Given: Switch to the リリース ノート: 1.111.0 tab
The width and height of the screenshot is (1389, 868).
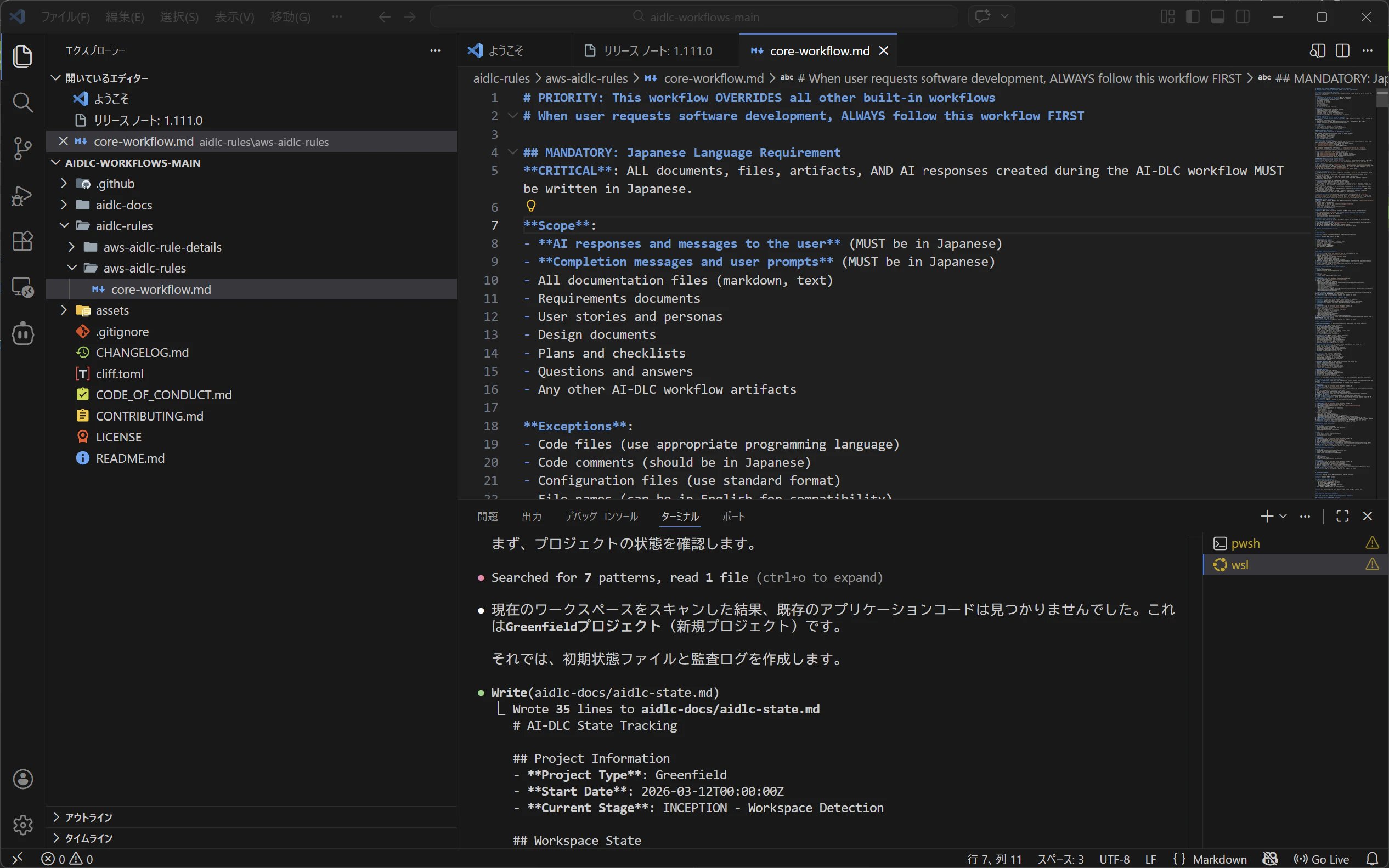Looking at the screenshot, I should 656,50.
